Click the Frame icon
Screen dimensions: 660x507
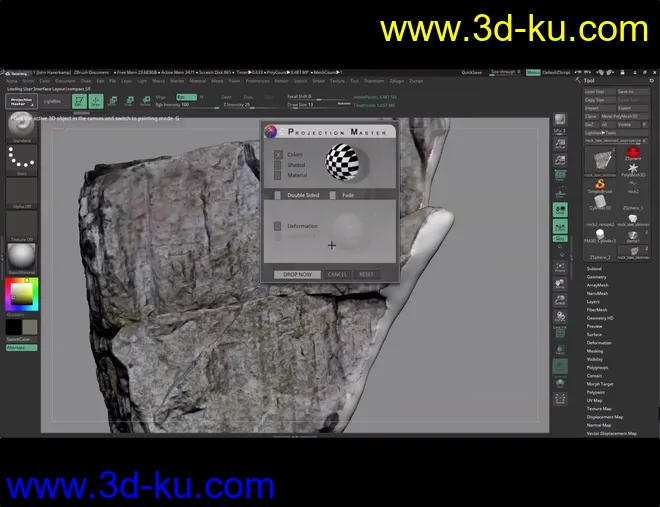point(560,267)
